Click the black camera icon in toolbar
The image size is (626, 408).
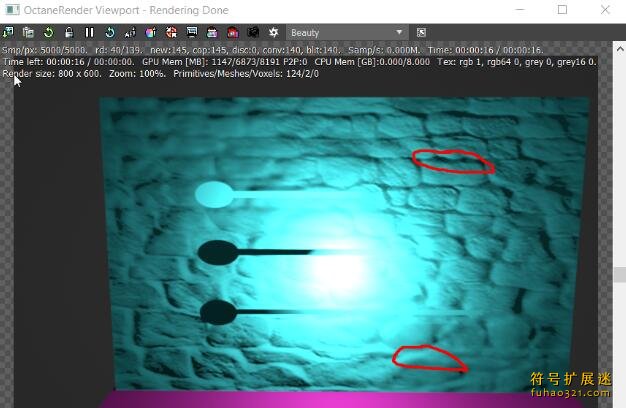(x=253, y=32)
